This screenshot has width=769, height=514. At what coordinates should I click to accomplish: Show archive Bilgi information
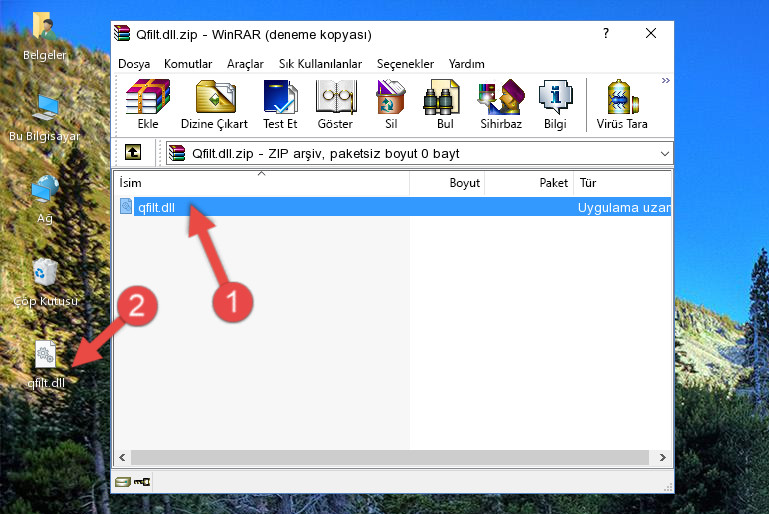(x=555, y=104)
